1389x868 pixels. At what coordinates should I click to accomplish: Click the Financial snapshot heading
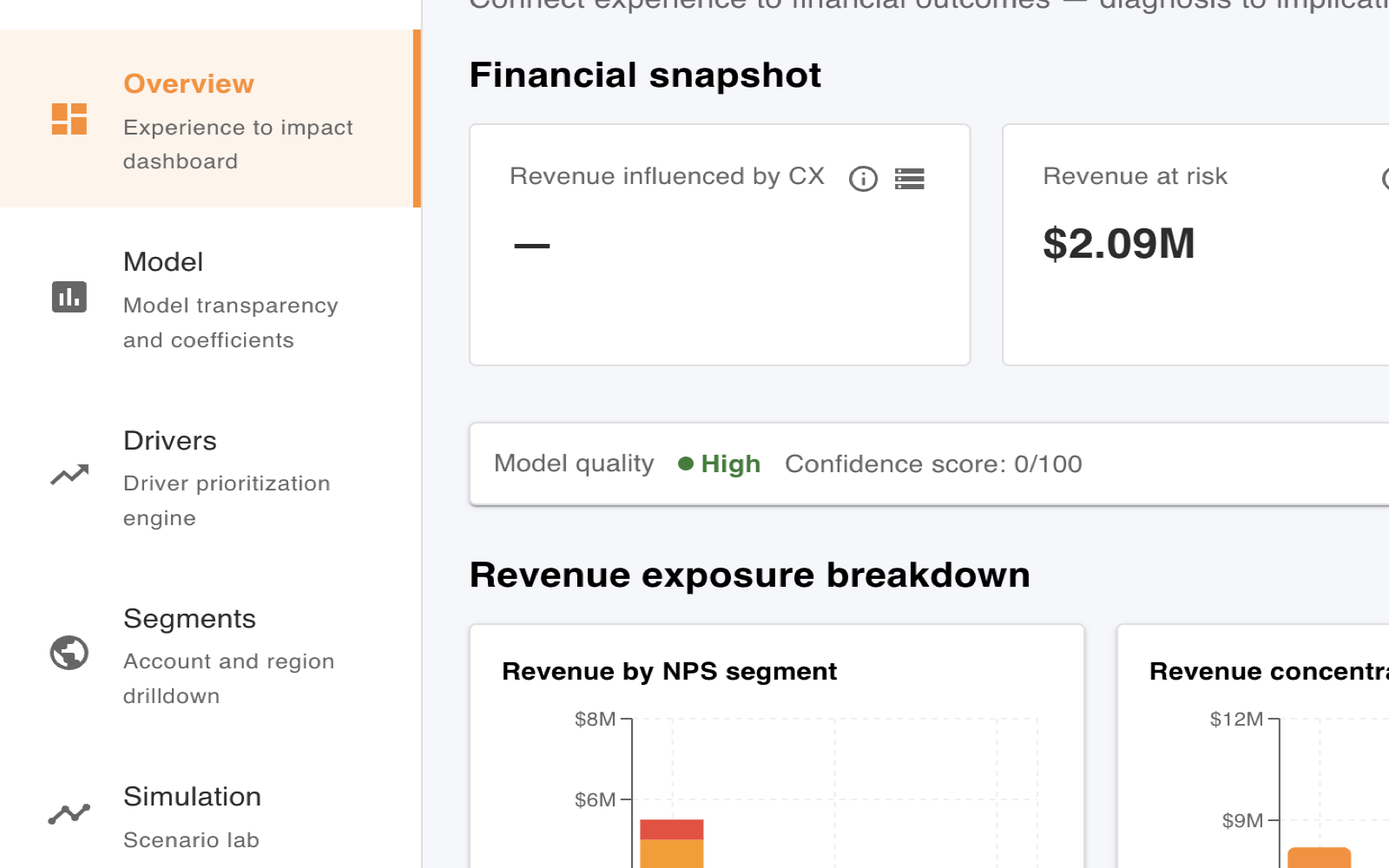point(645,76)
